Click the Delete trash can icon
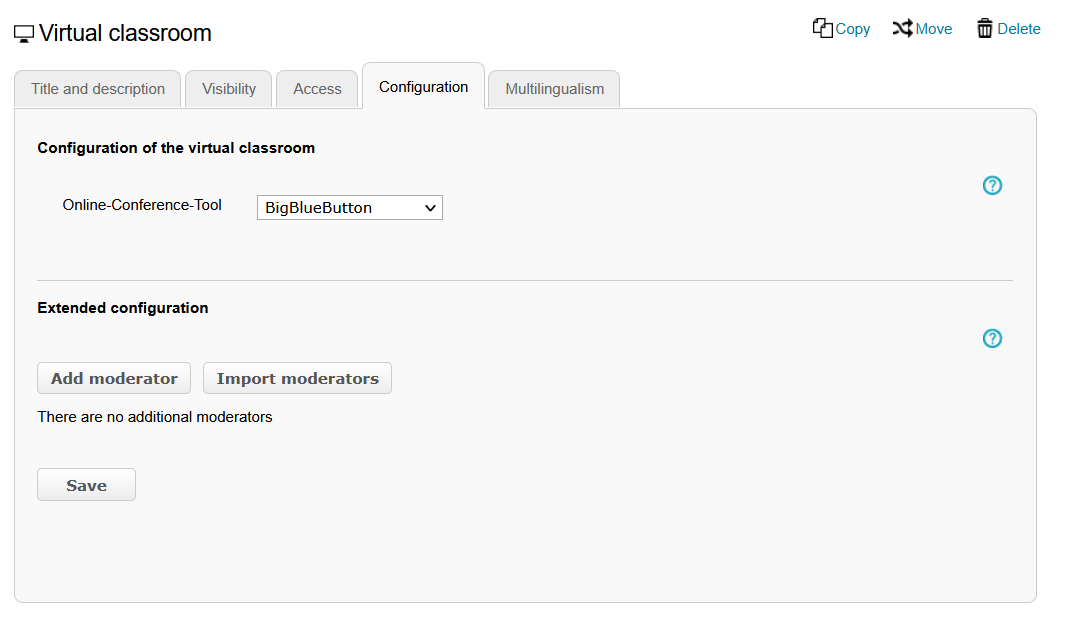 coord(984,28)
